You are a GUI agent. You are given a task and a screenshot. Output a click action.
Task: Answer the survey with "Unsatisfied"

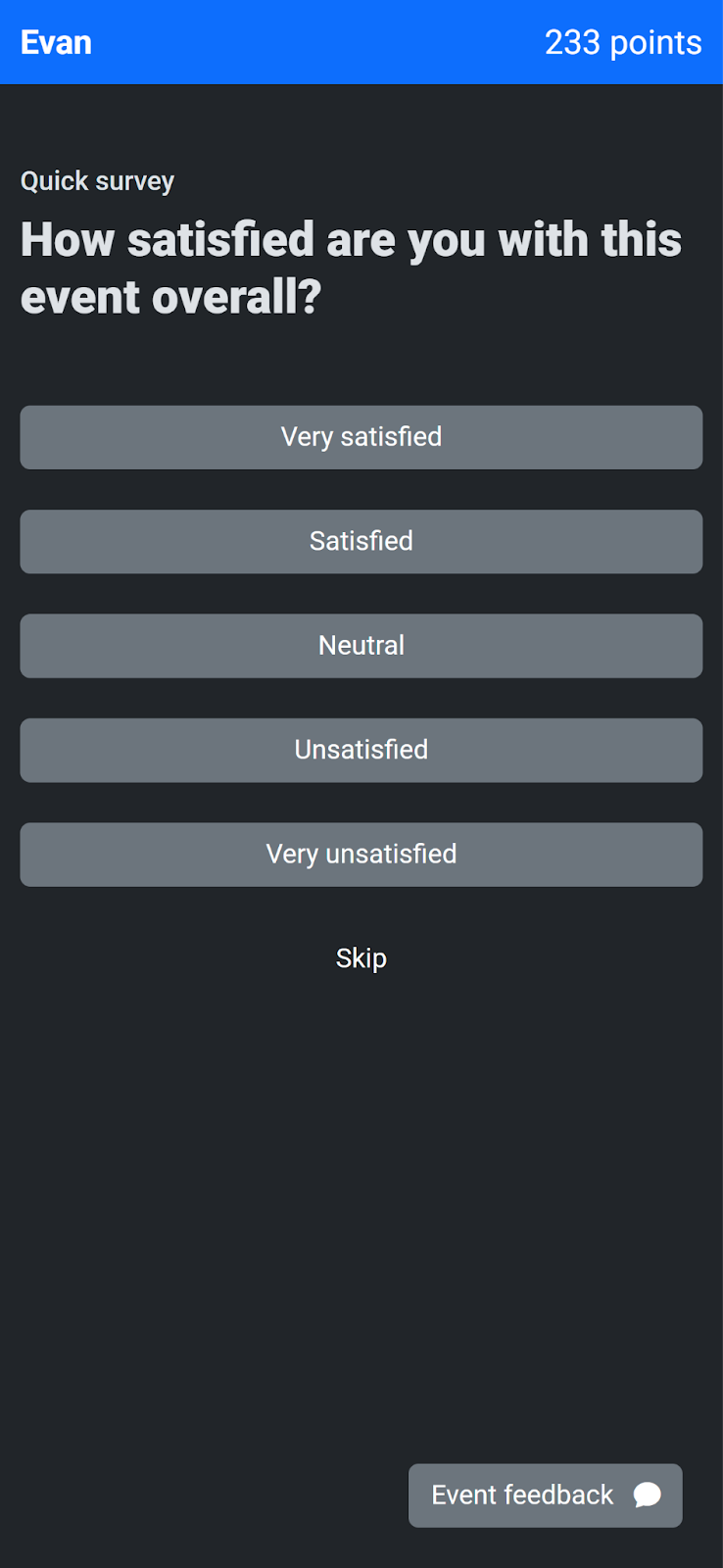pyautogui.click(x=361, y=750)
